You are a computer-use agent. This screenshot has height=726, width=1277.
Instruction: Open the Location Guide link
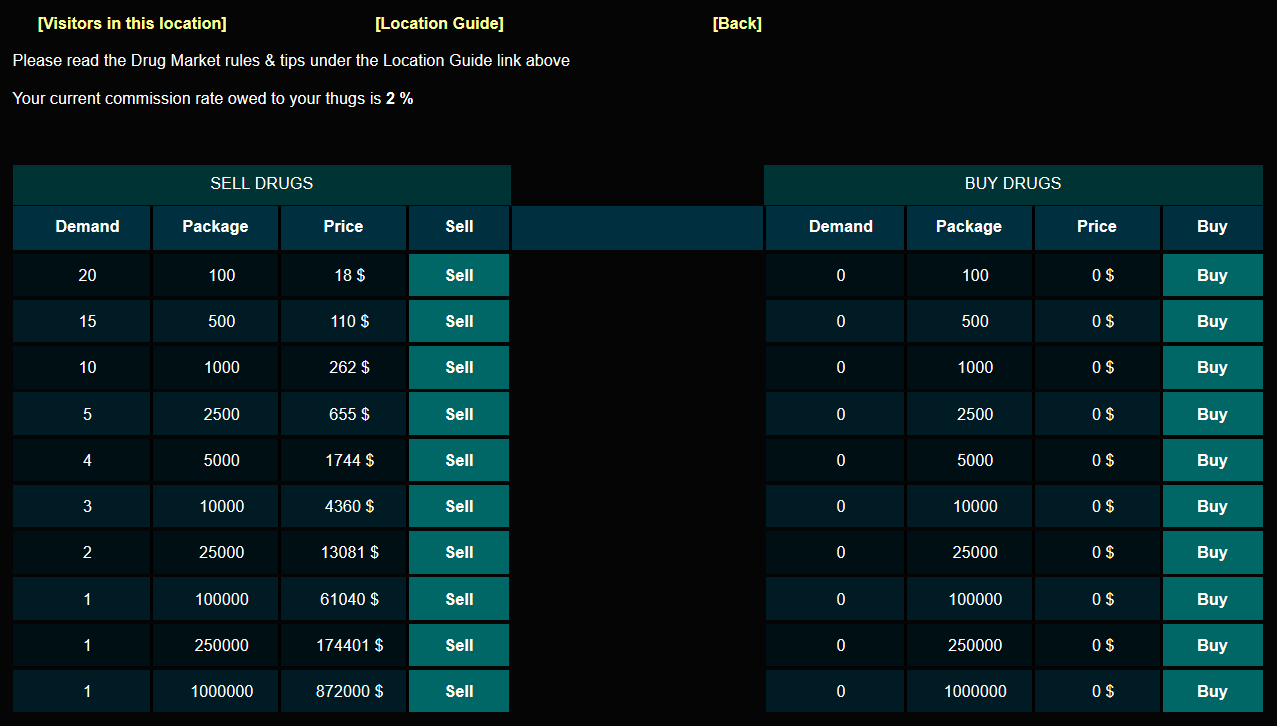tap(439, 23)
